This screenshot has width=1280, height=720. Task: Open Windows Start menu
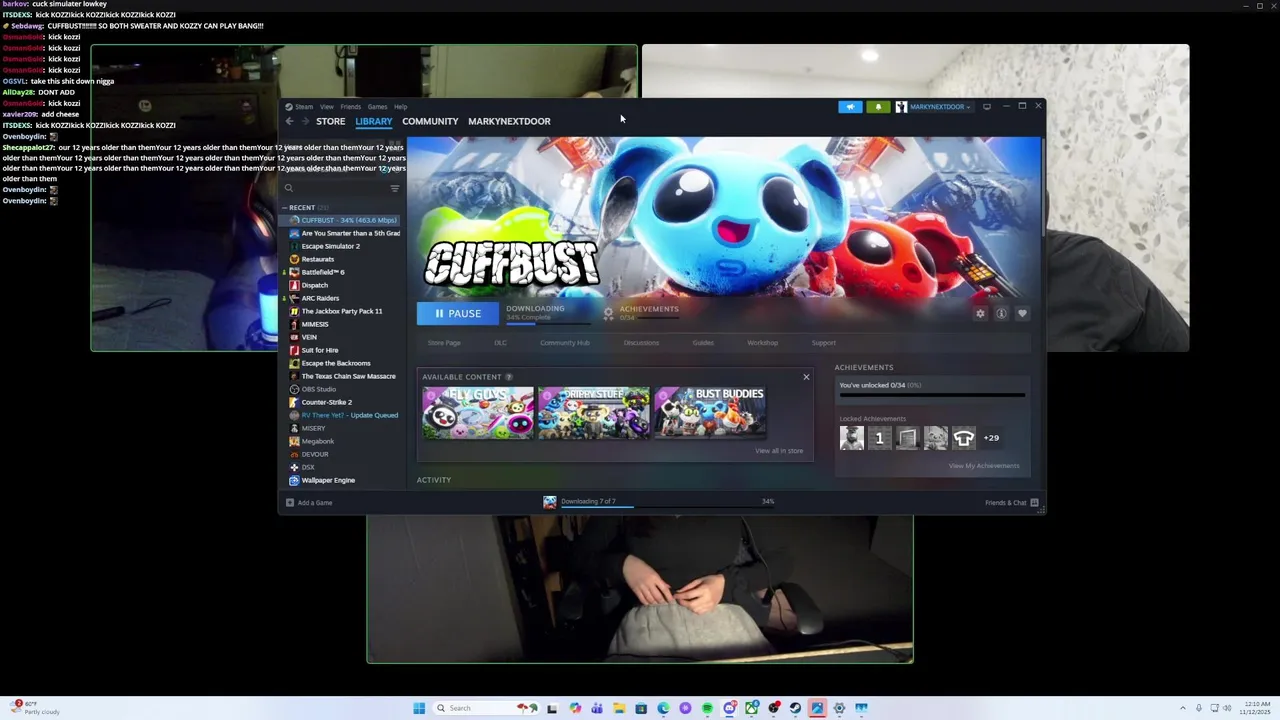419,708
